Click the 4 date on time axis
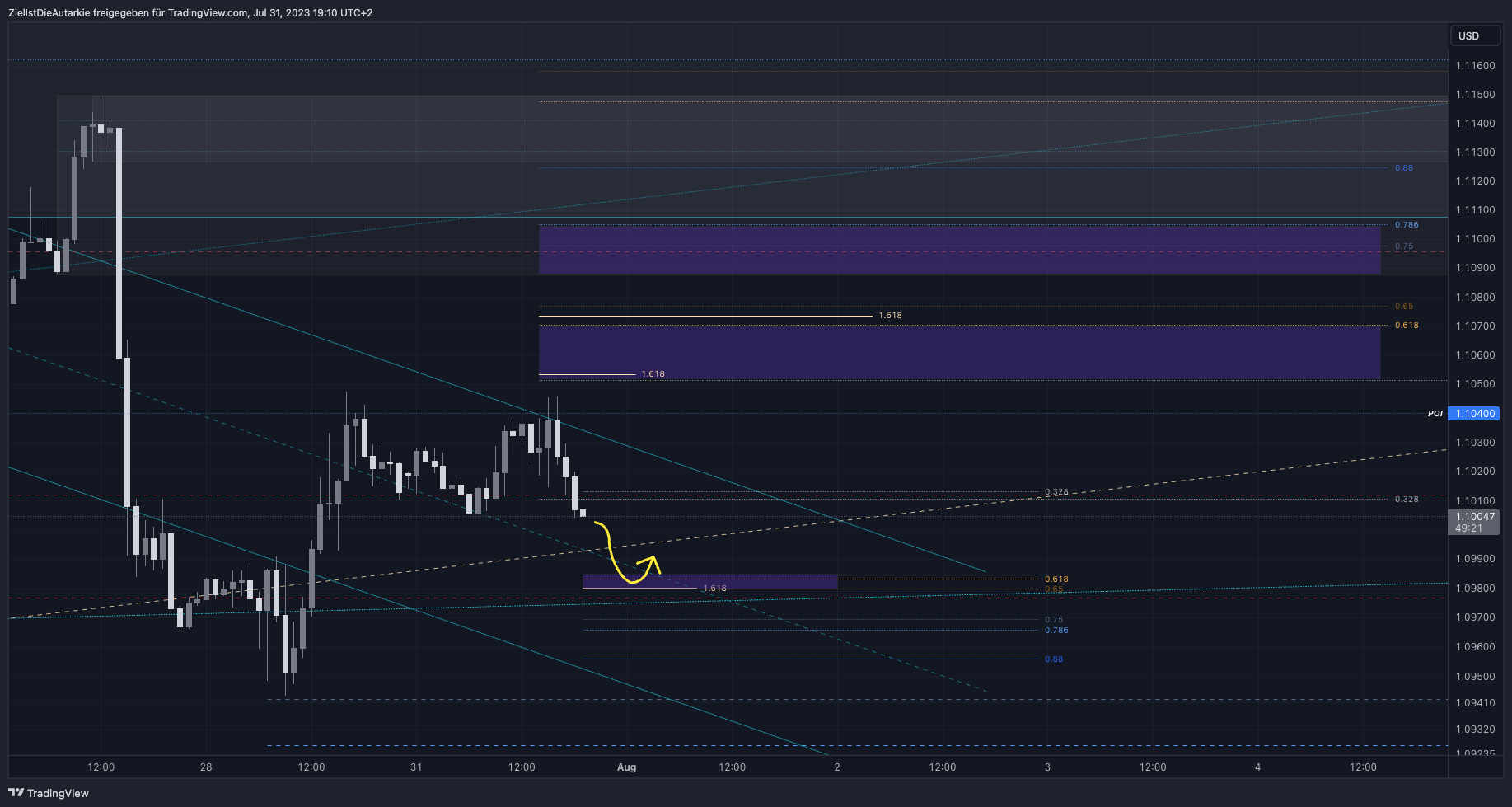1512x807 pixels. click(1257, 767)
